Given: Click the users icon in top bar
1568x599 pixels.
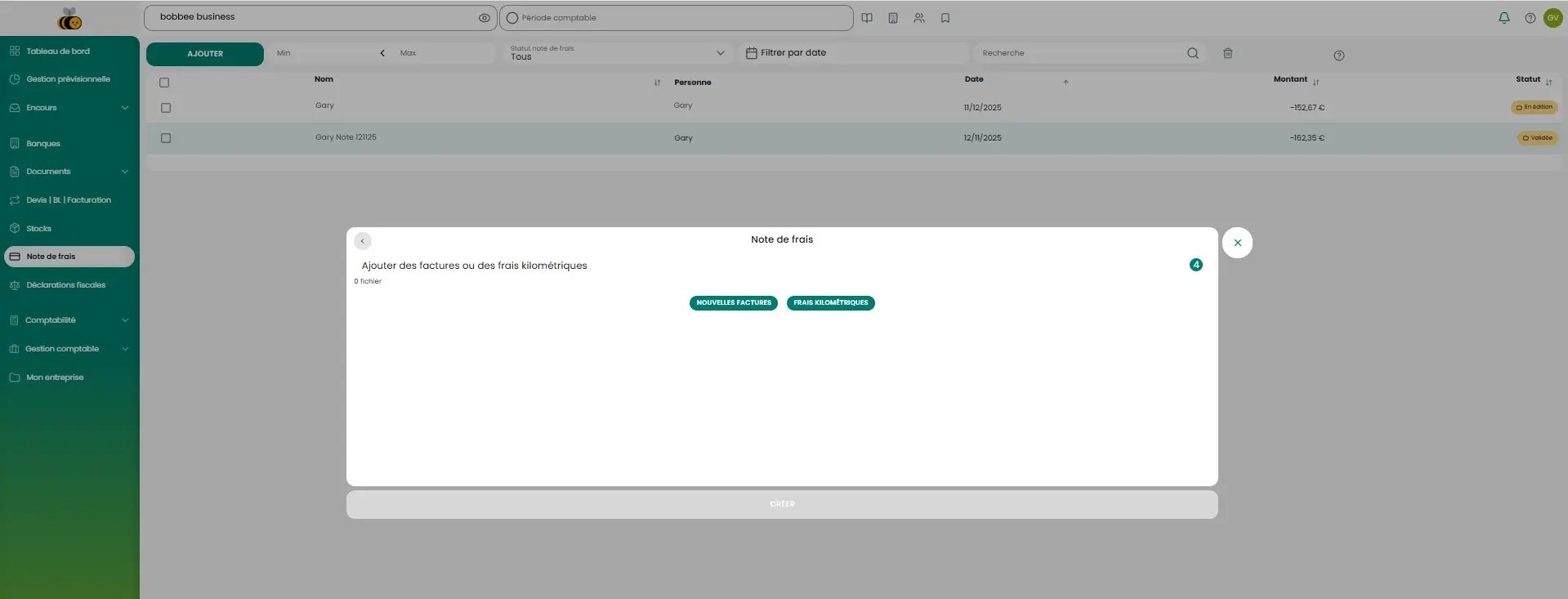Looking at the screenshot, I should pyautogui.click(x=918, y=18).
